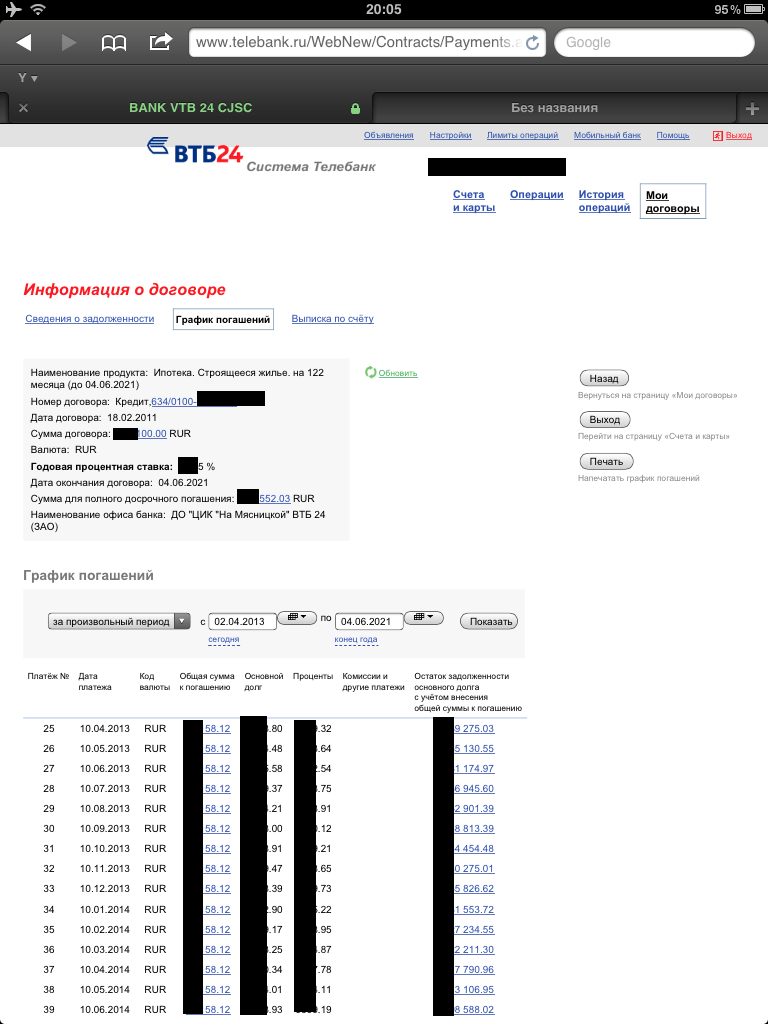This screenshot has height=1024, width=768.
Task: Close the BANK VTB 24 CJSC tab
Action: (24, 108)
